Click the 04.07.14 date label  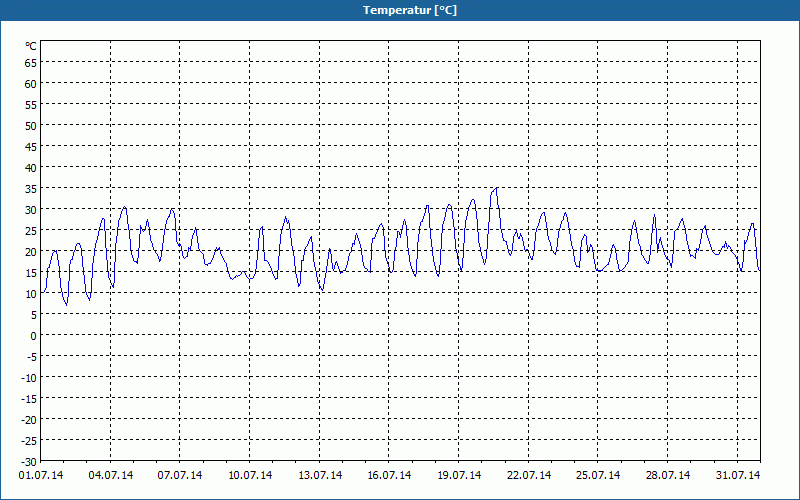pyautogui.click(x=111, y=476)
